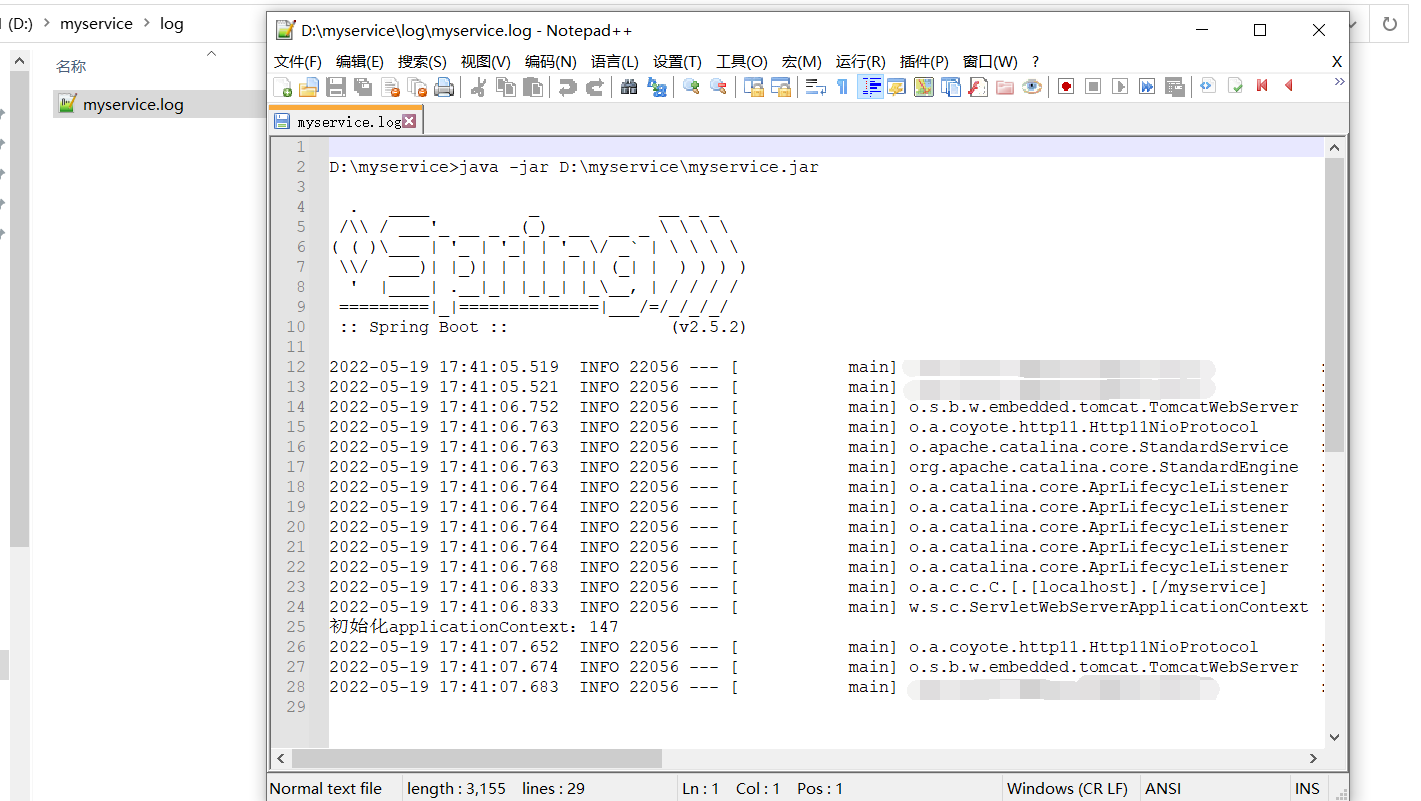
Task: Click the Close All toolbar icon
Action: pyautogui.click(x=418, y=87)
